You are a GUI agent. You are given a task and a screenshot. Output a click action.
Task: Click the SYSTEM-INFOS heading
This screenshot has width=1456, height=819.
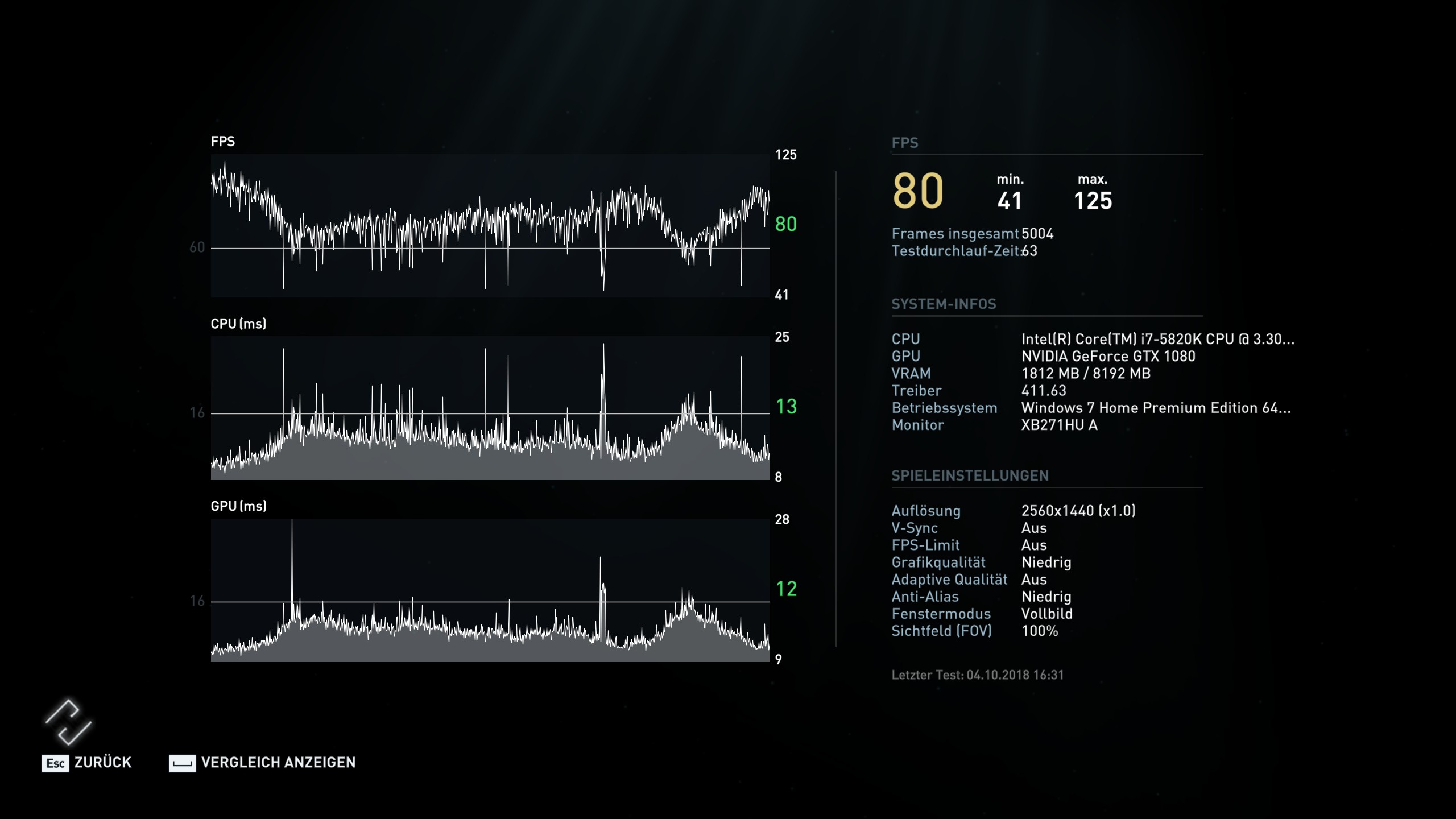point(944,304)
